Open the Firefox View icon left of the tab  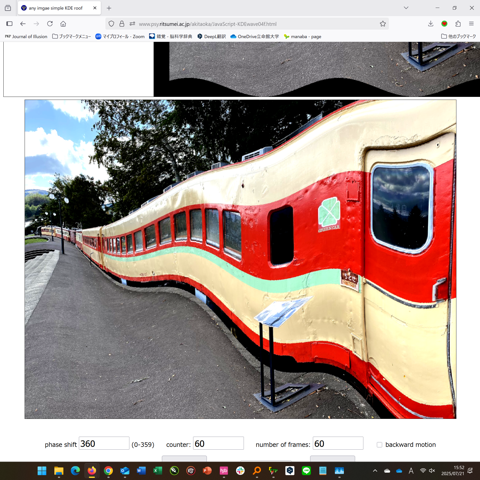point(8,8)
